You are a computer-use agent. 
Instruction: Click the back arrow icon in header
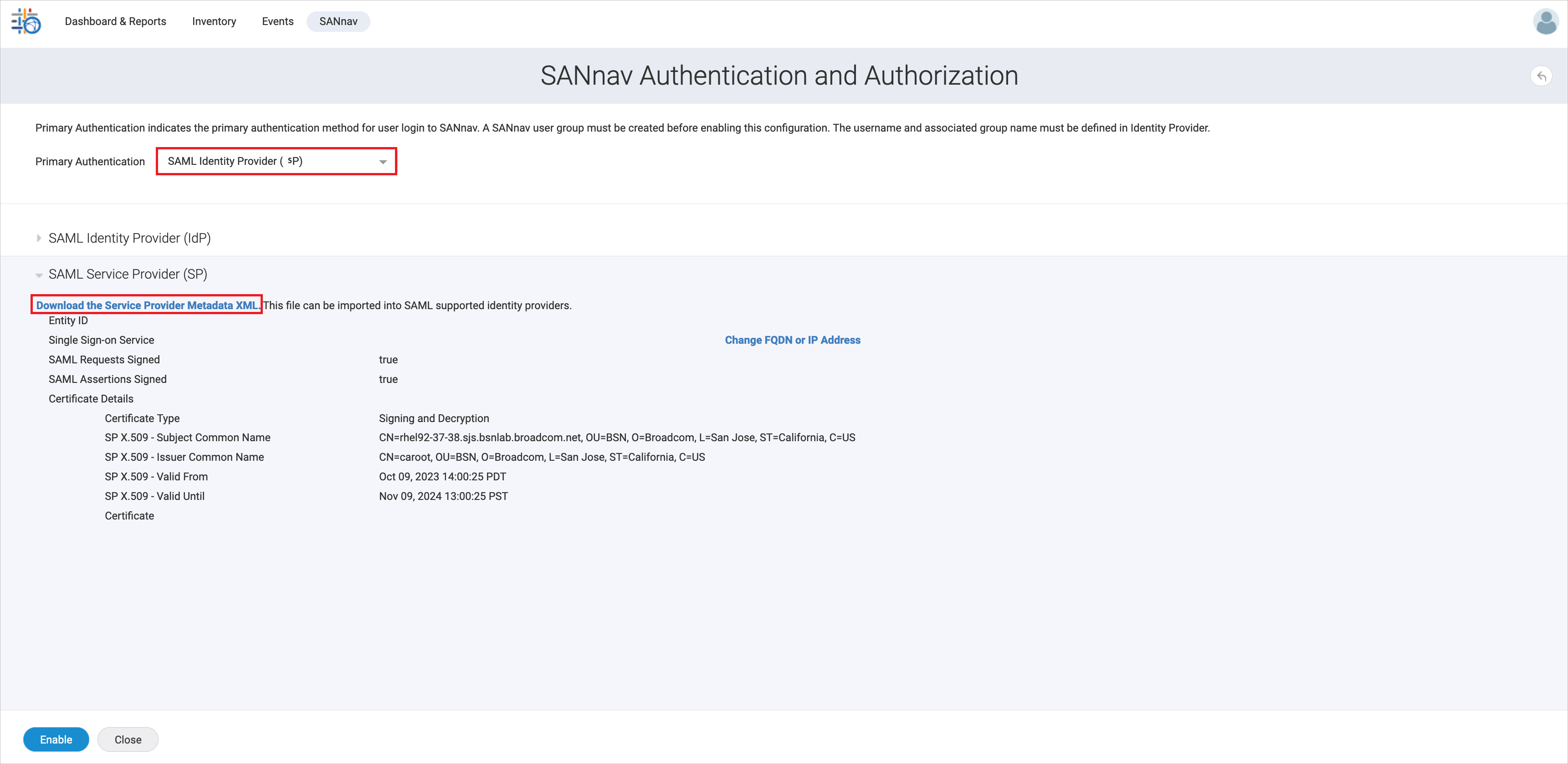[1541, 76]
